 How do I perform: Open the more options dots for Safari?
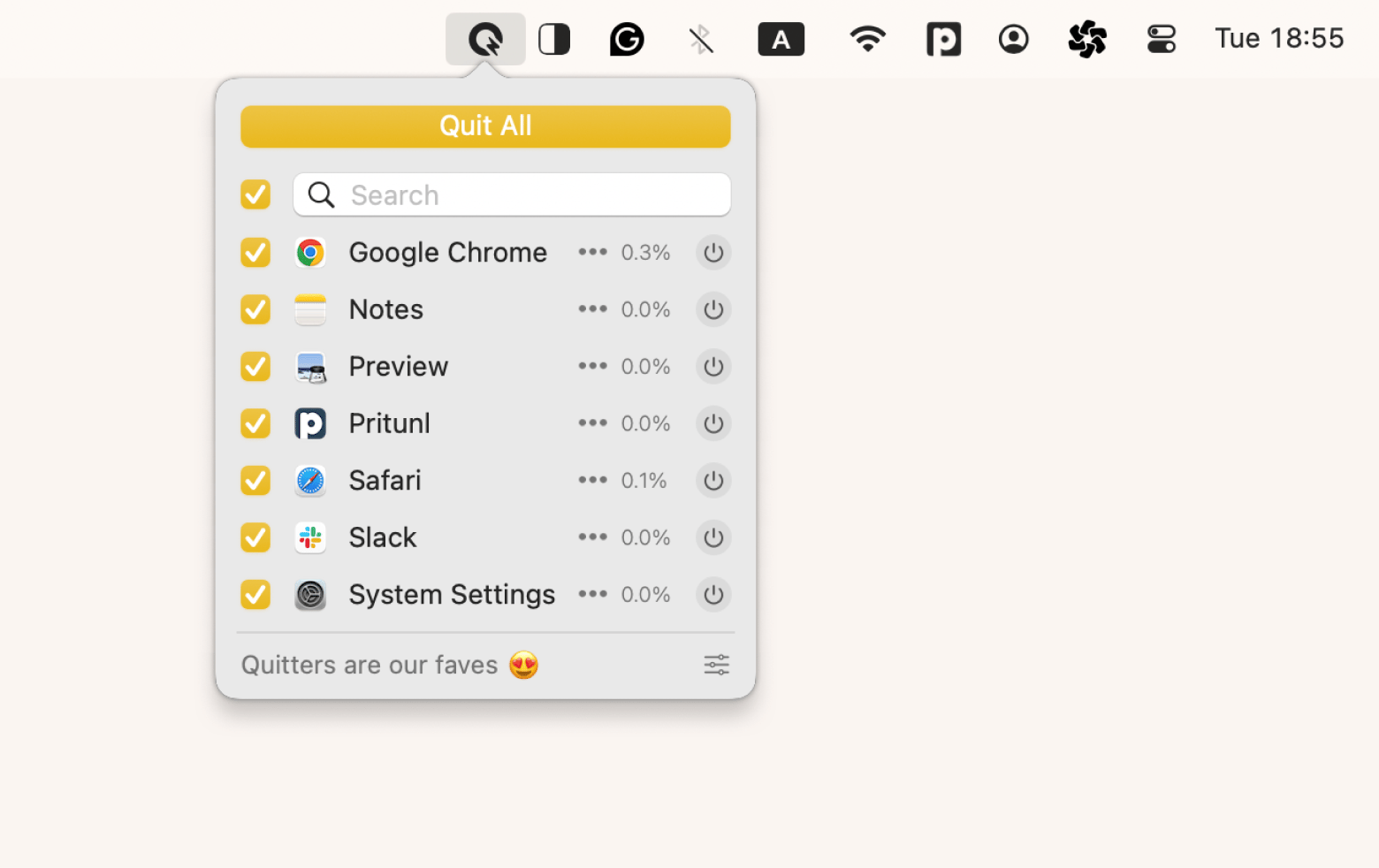[x=592, y=480]
